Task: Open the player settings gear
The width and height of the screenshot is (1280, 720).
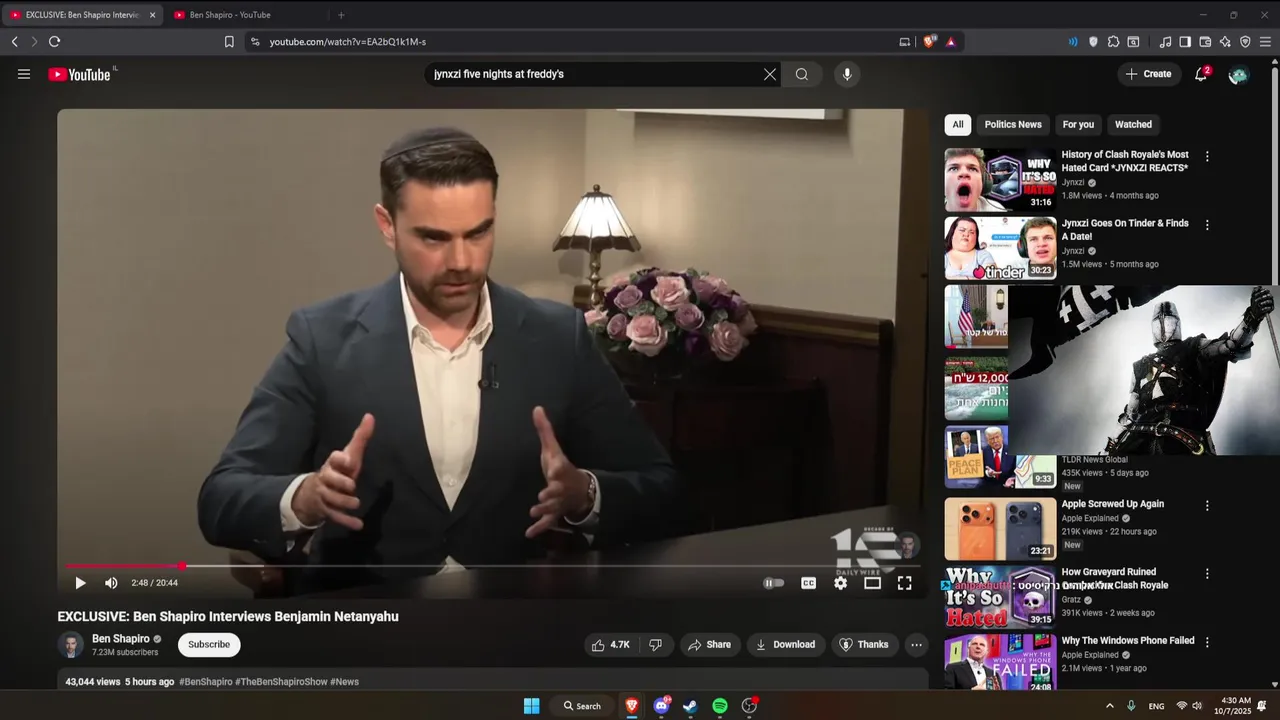Action: [840, 583]
